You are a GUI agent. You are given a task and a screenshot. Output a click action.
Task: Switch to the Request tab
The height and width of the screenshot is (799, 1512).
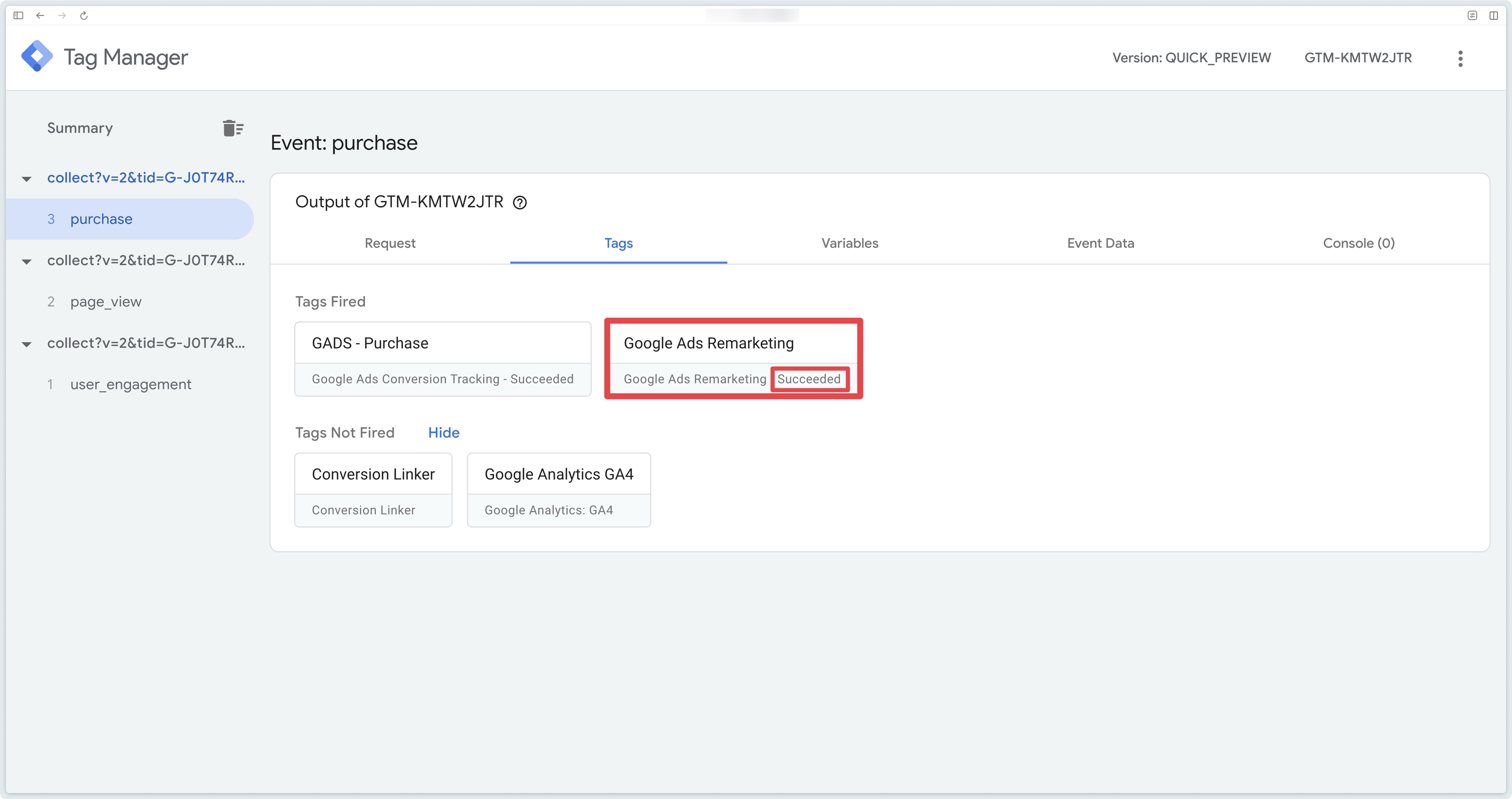click(x=390, y=243)
